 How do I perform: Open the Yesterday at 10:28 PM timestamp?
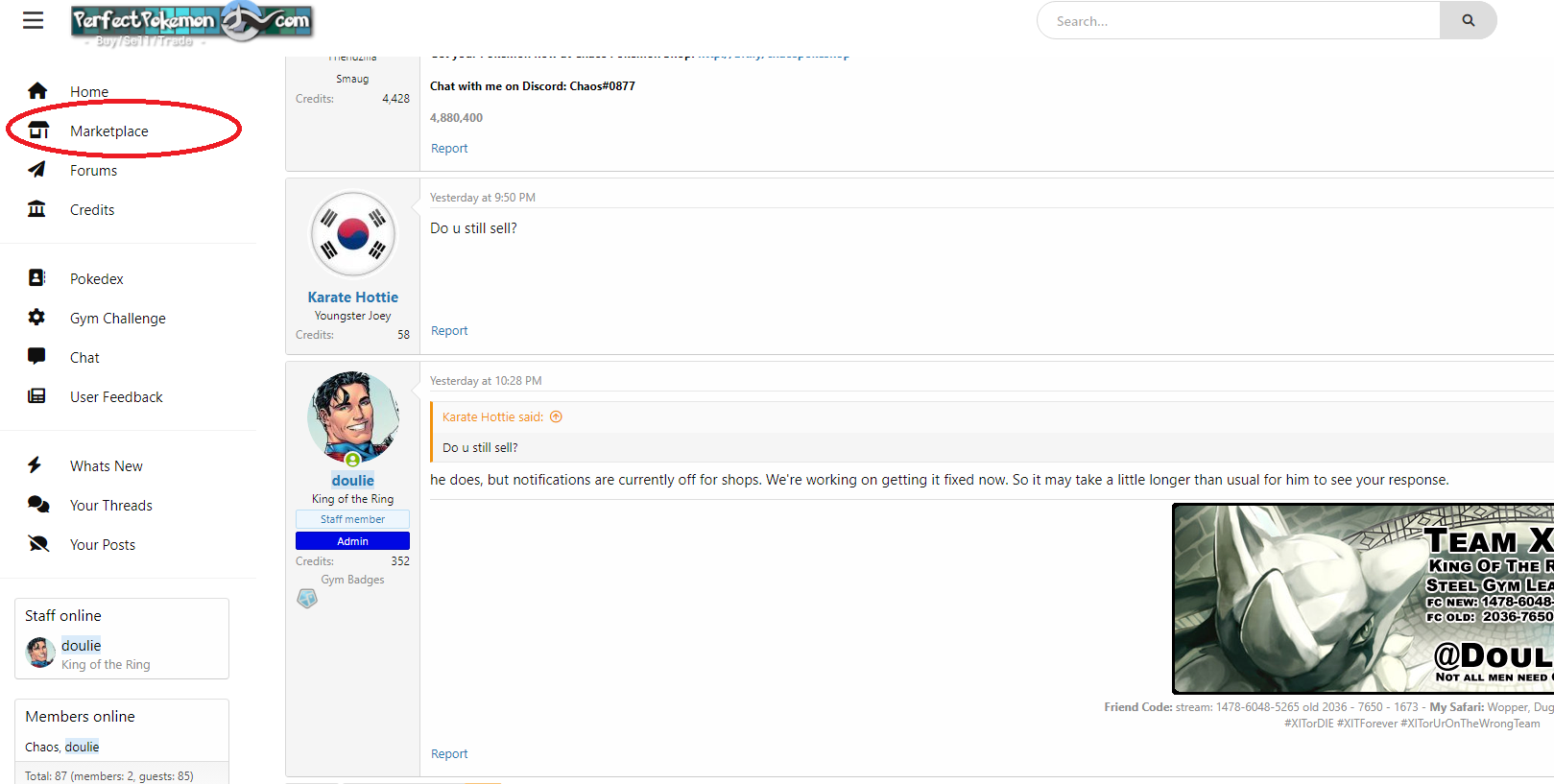[486, 381]
